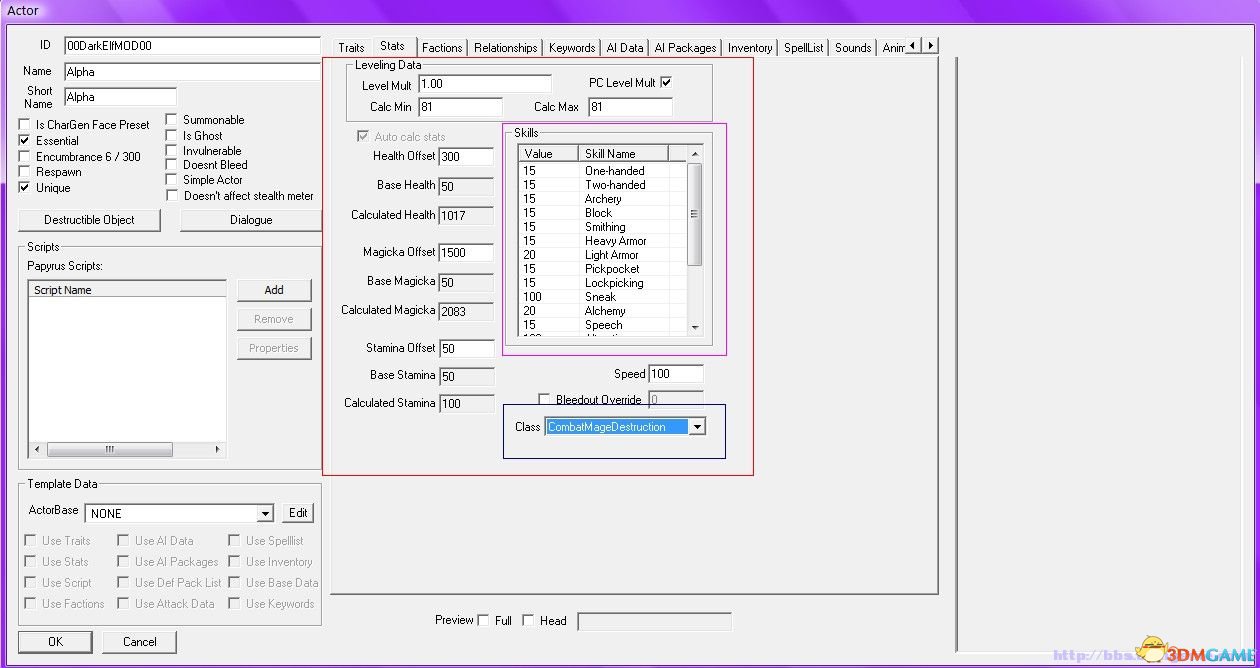Uncheck the Essential checkbox
Screen dimensions: 1260x668
point(25,141)
